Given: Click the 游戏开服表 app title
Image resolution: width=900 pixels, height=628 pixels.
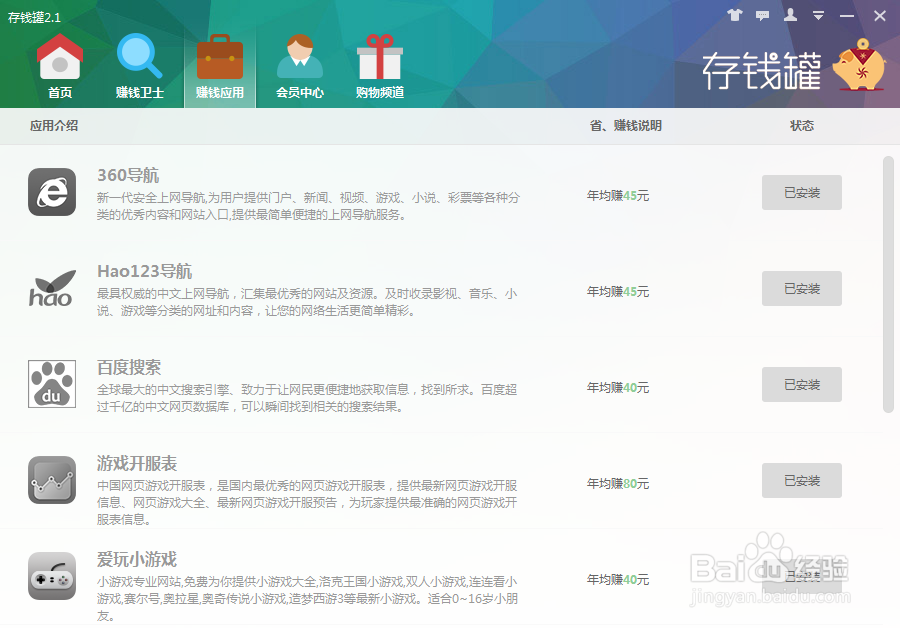Looking at the screenshot, I should [x=137, y=463].
